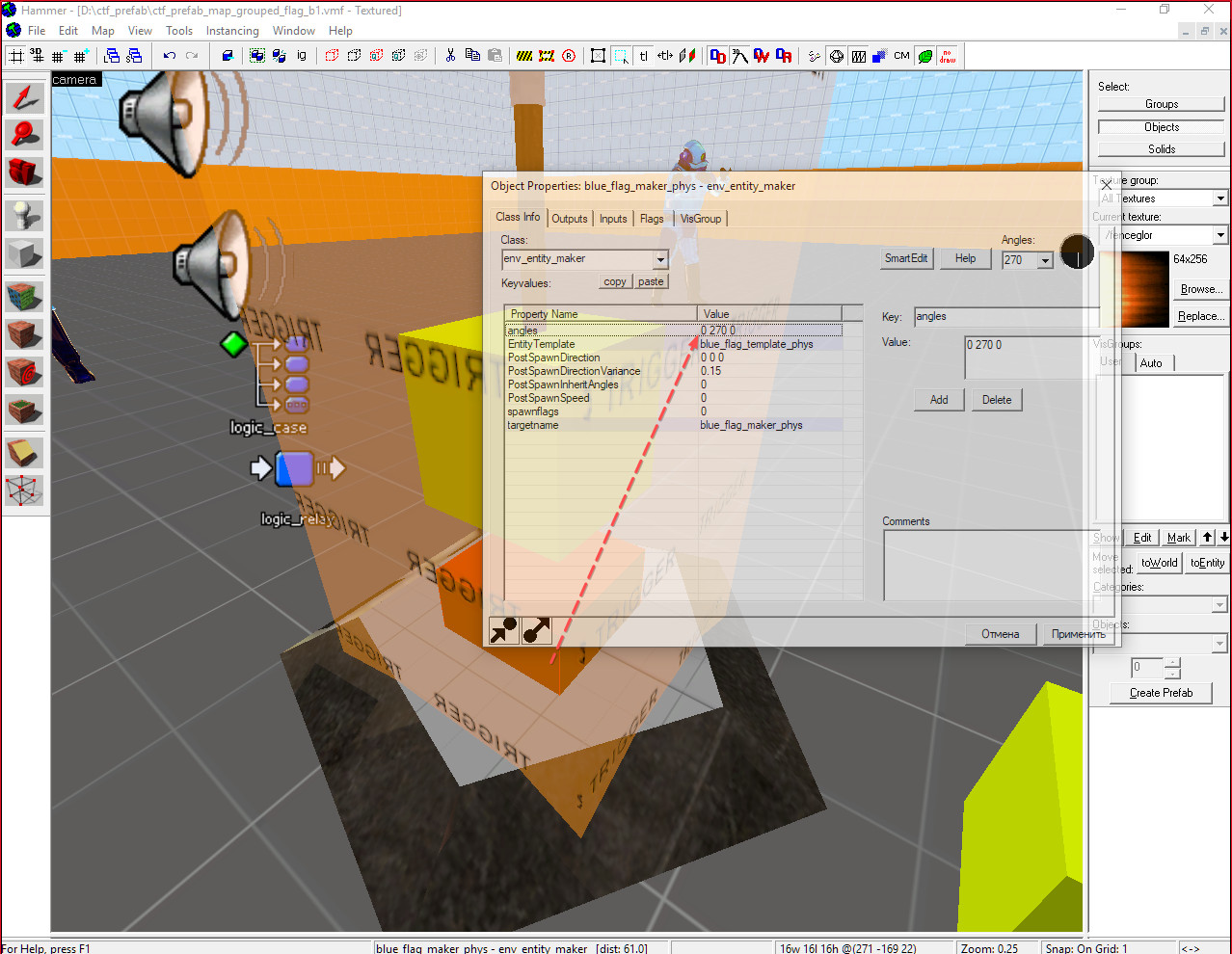Toggle the 'no draw' texture button
The height and width of the screenshot is (954, 1232).
pyautogui.click(x=949, y=56)
